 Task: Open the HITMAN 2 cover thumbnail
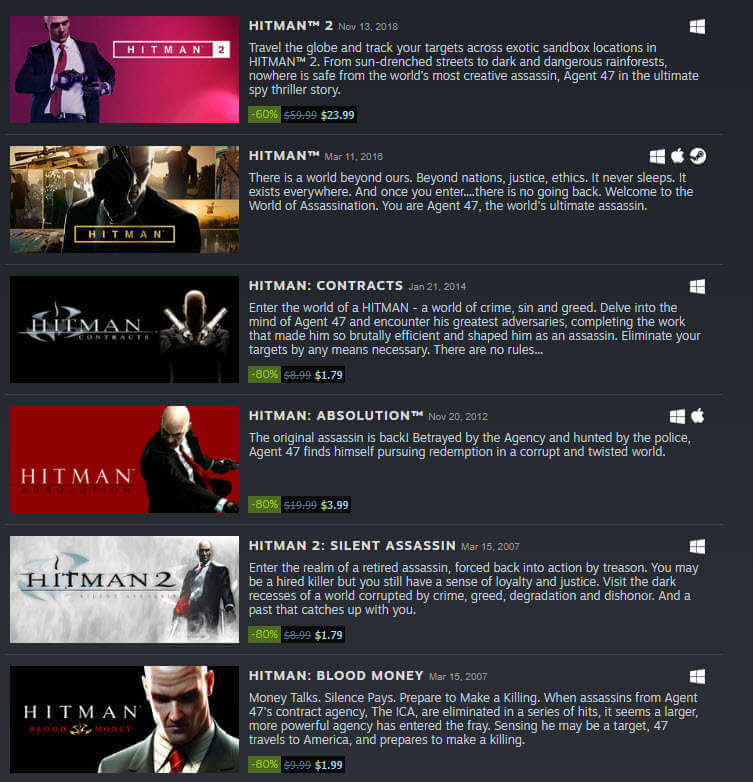point(124,69)
